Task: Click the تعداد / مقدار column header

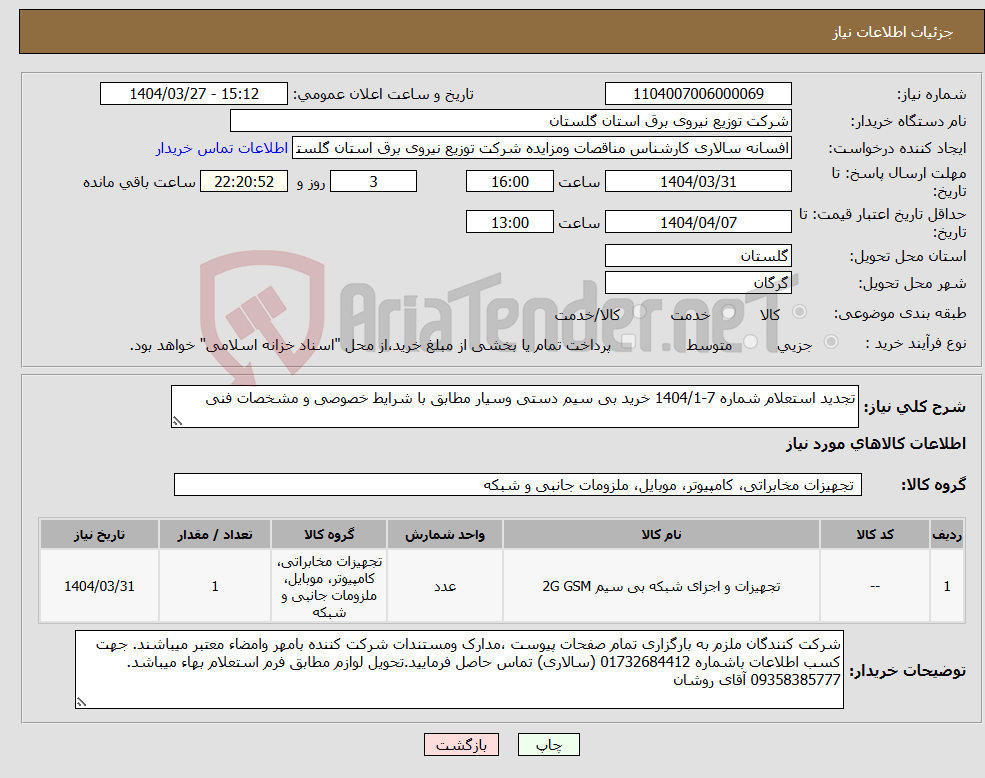Action: (215, 534)
